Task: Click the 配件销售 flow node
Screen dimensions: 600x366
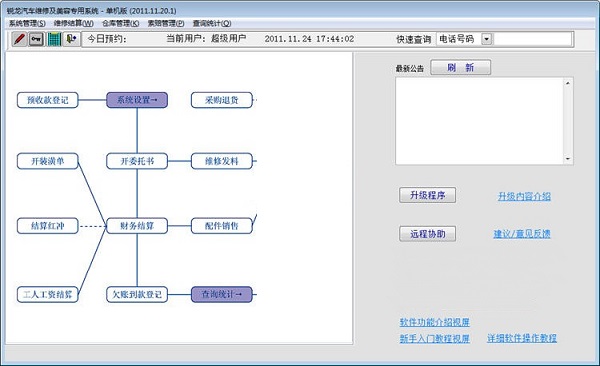Action: pyautogui.click(x=222, y=226)
